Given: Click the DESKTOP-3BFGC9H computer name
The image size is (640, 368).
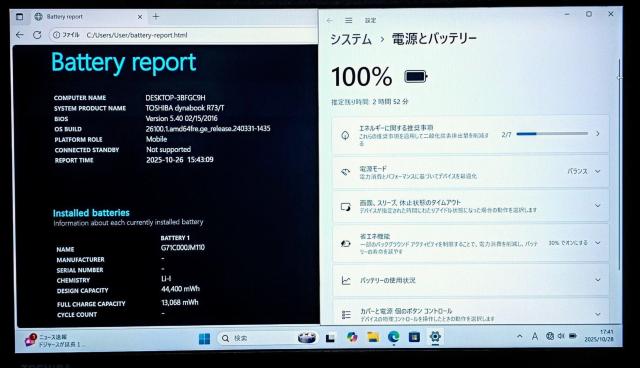Looking at the screenshot, I should (176, 98).
